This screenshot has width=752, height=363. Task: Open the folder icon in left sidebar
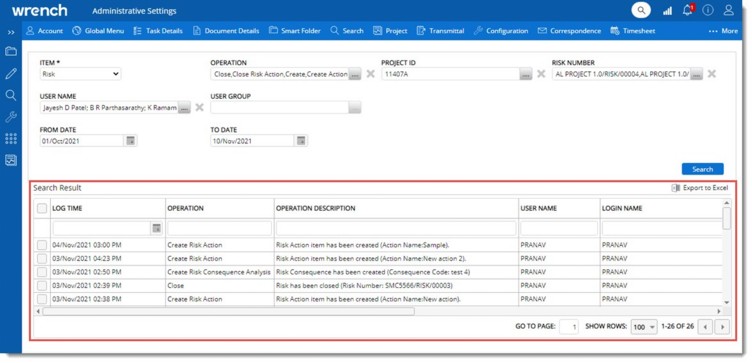[x=11, y=51]
